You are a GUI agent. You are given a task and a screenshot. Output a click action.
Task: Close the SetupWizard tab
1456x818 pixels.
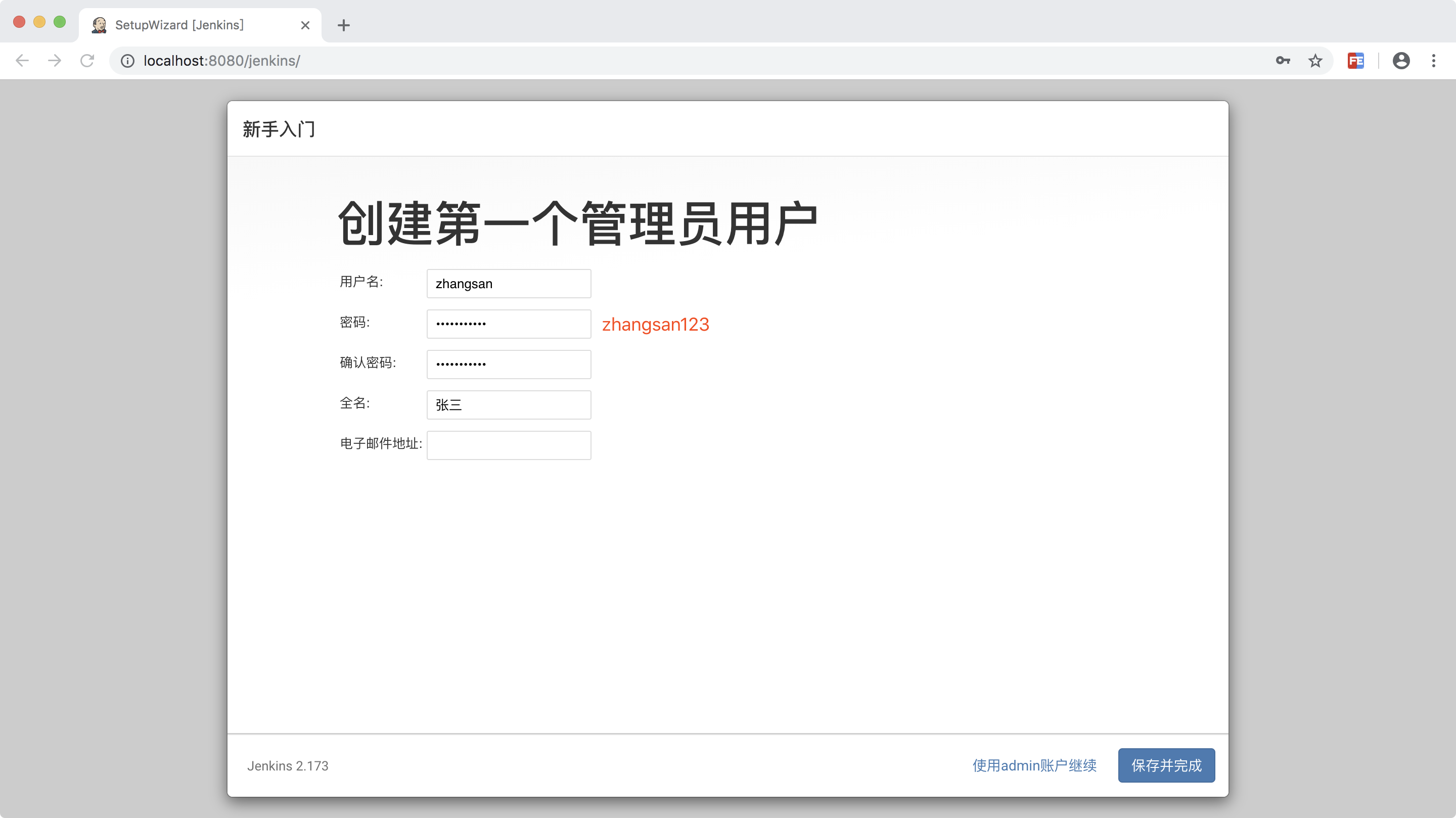click(305, 25)
